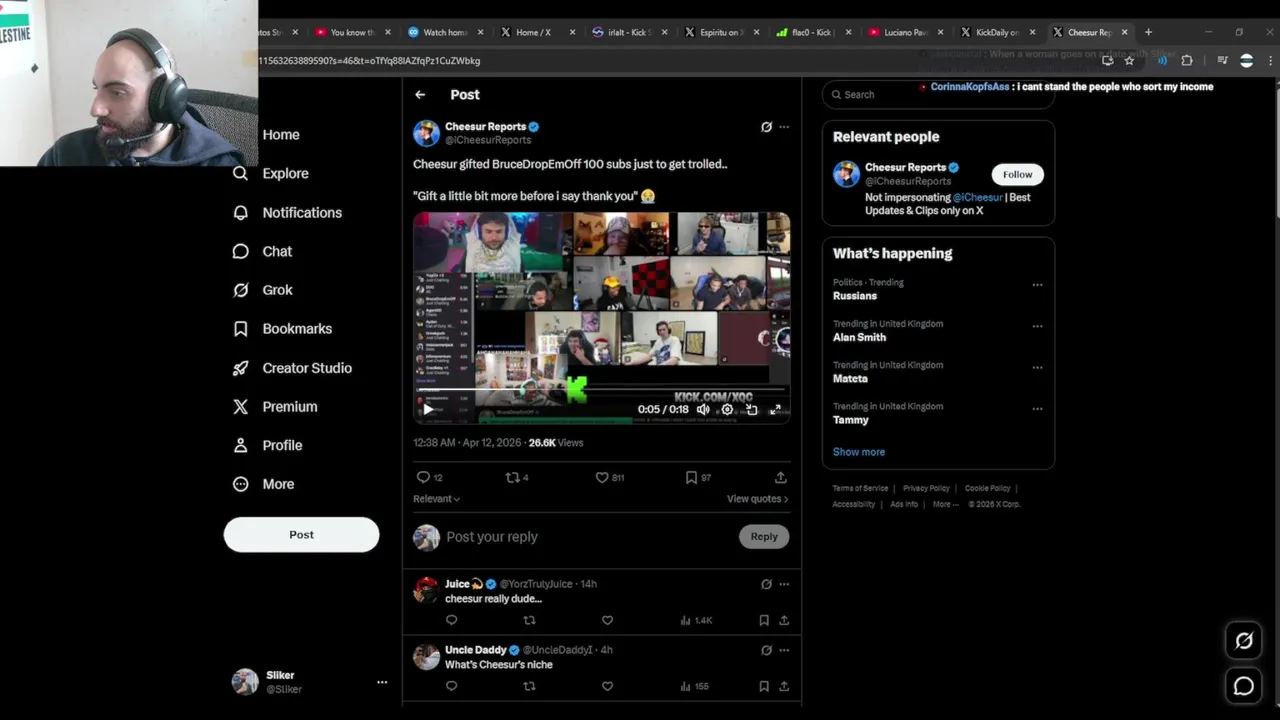Open options for Russians trend
Viewport: 1280px width, 720px height.
[1037, 284]
